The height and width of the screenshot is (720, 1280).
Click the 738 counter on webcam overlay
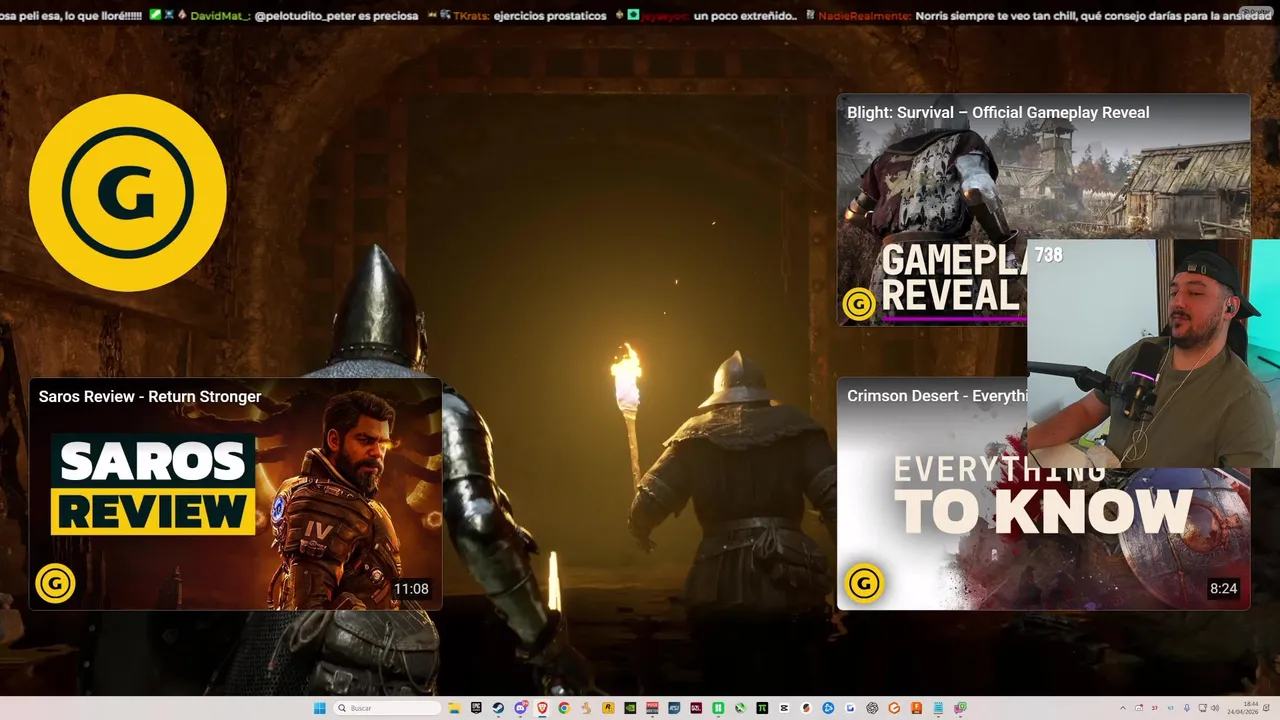tap(1048, 255)
